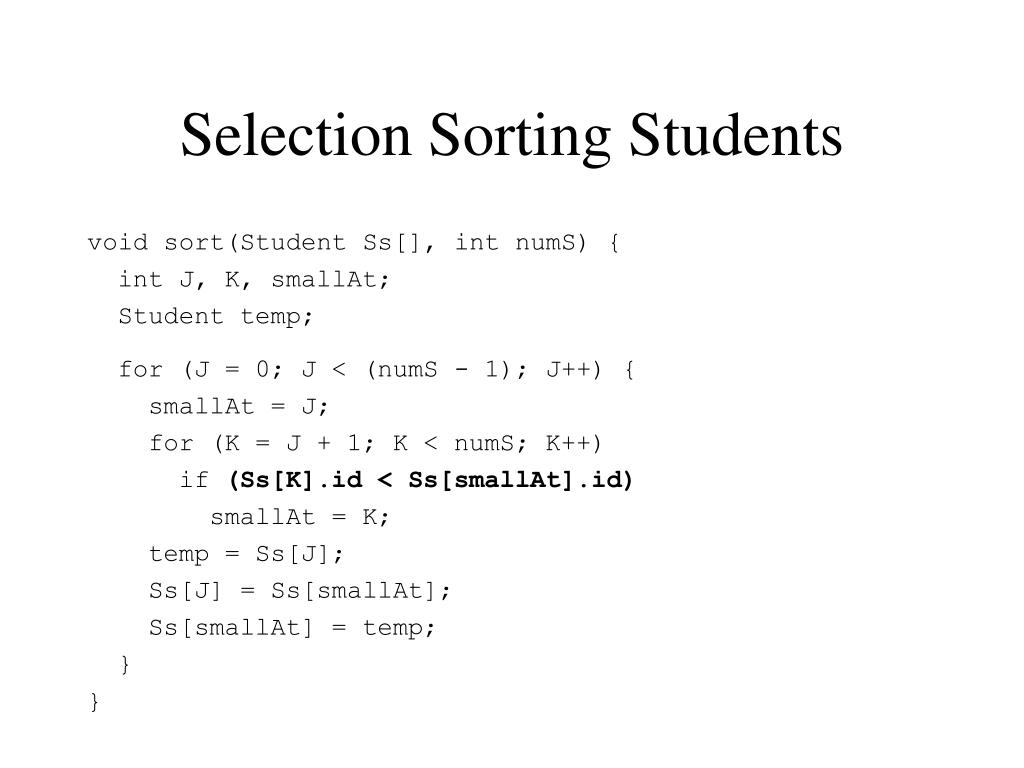Click the closing brace of the for loop
The image size is (1024, 768).
pos(125,665)
